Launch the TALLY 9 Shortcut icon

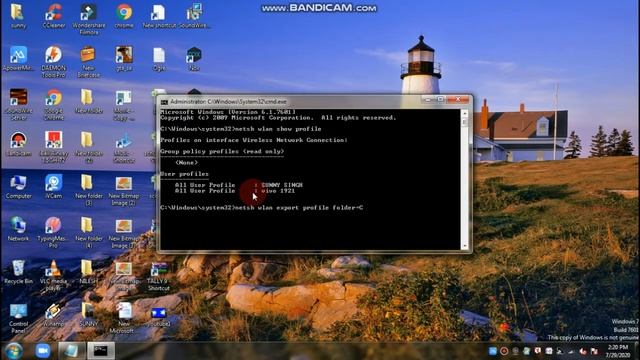click(159, 276)
